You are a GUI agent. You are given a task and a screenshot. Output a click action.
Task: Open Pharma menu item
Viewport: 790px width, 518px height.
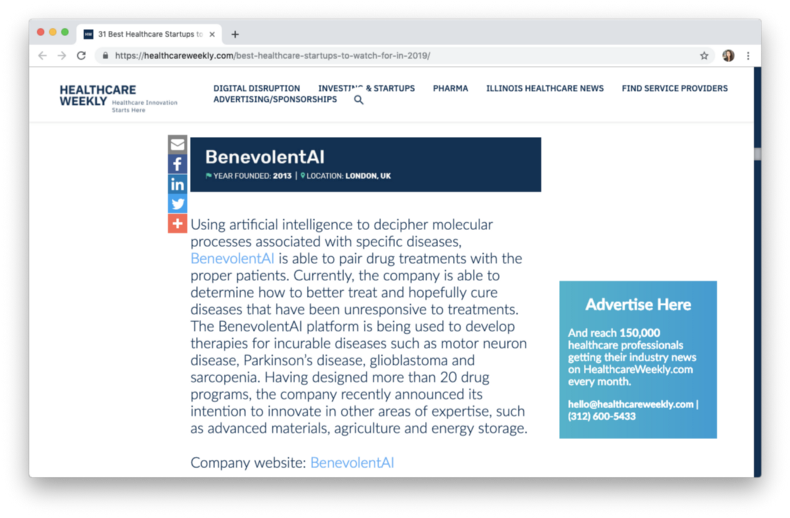click(x=450, y=88)
